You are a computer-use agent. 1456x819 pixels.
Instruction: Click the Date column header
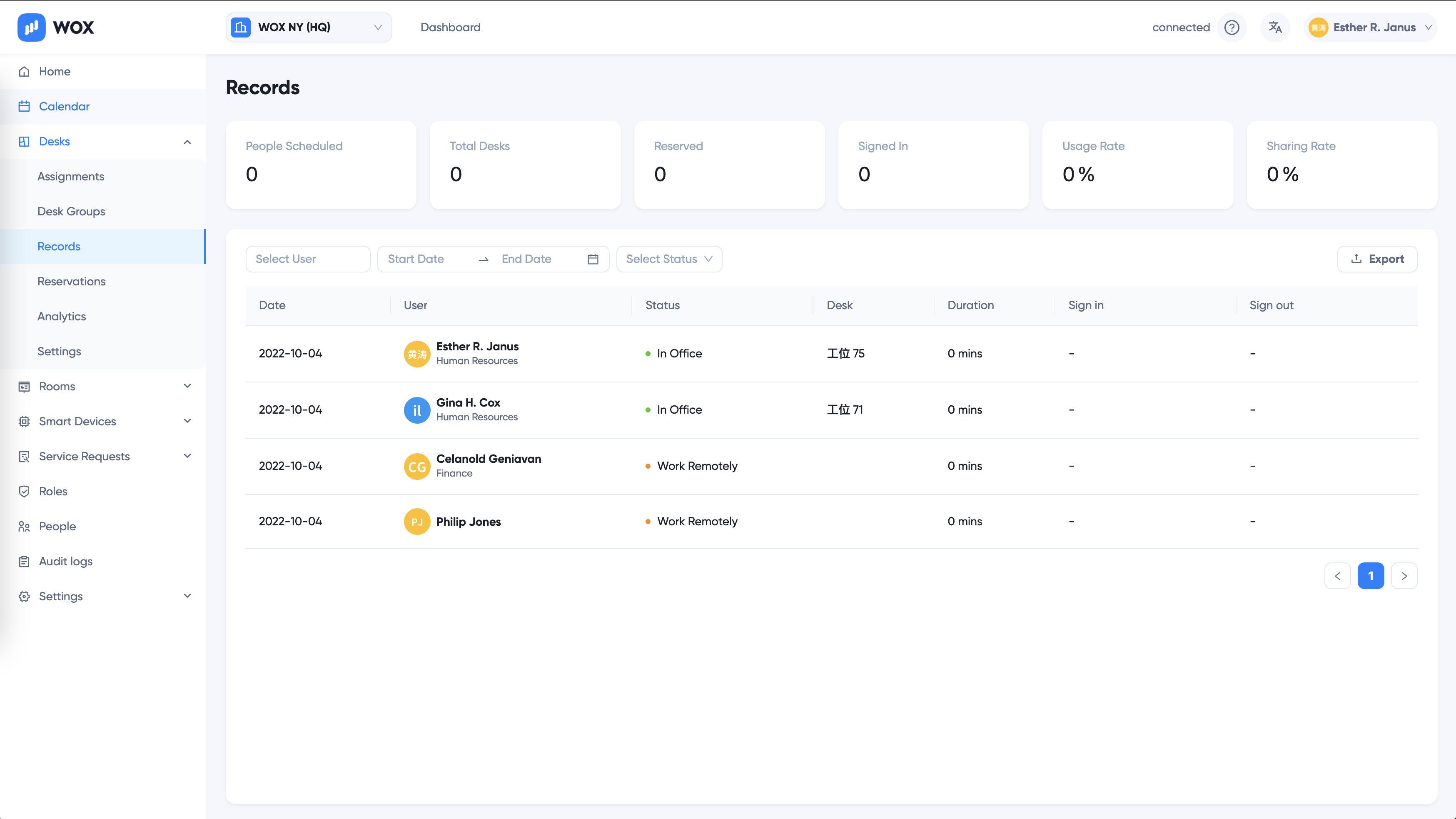[x=318, y=305]
